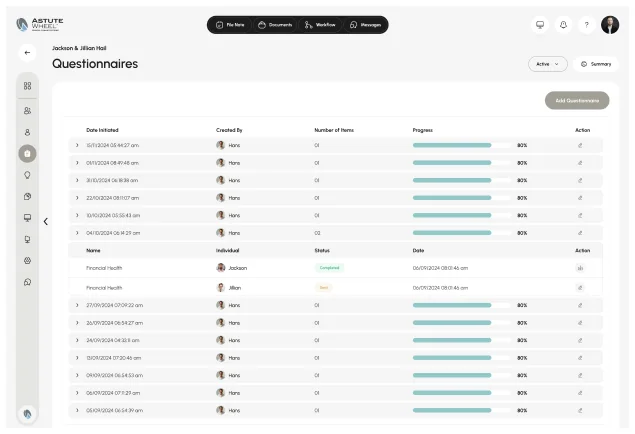Collapse the sidebar with left chevron
The height and width of the screenshot is (434, 635).
tap(46, 221)
